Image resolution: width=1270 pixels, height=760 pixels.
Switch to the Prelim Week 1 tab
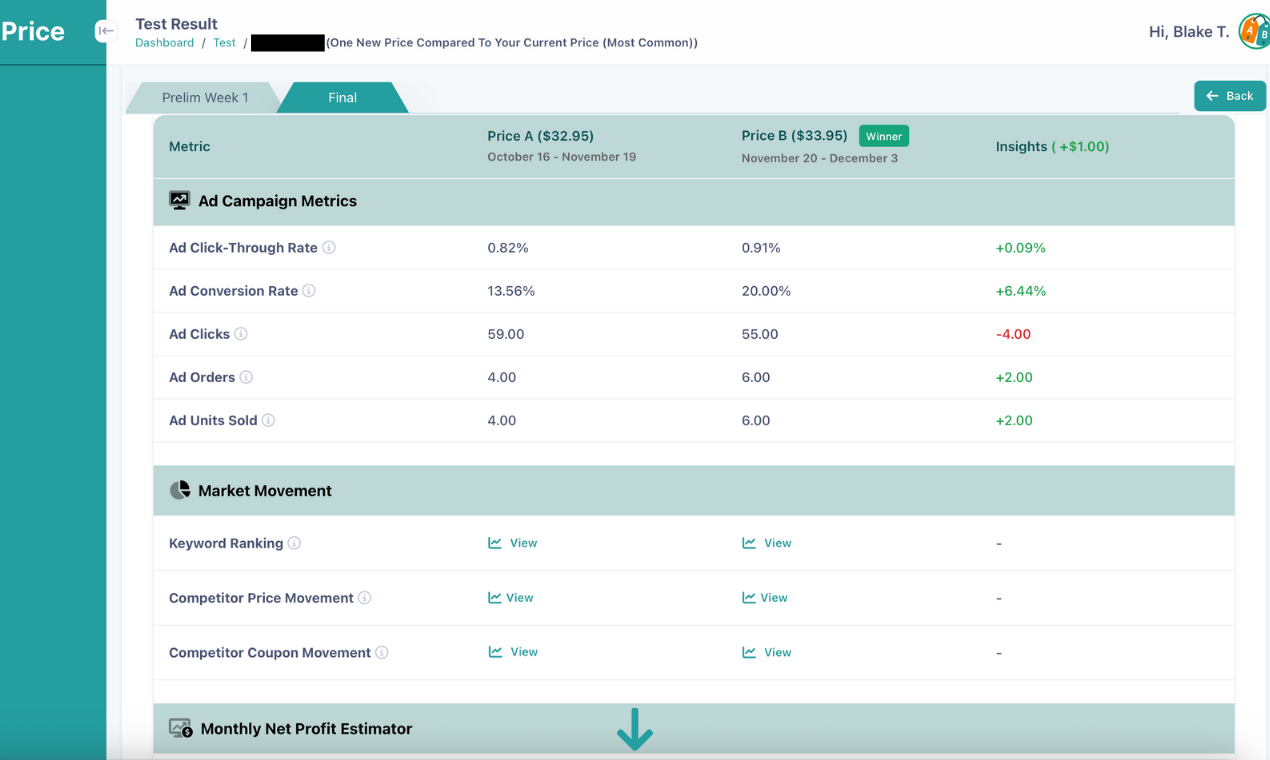205,97
